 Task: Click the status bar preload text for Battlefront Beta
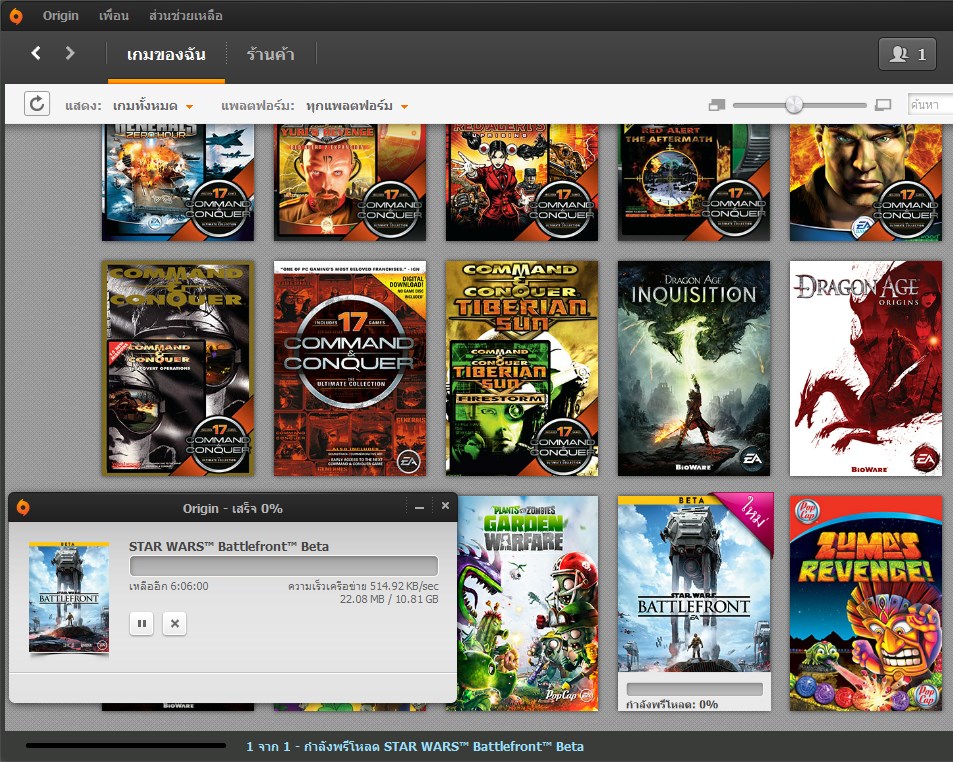tap(415, 746)
